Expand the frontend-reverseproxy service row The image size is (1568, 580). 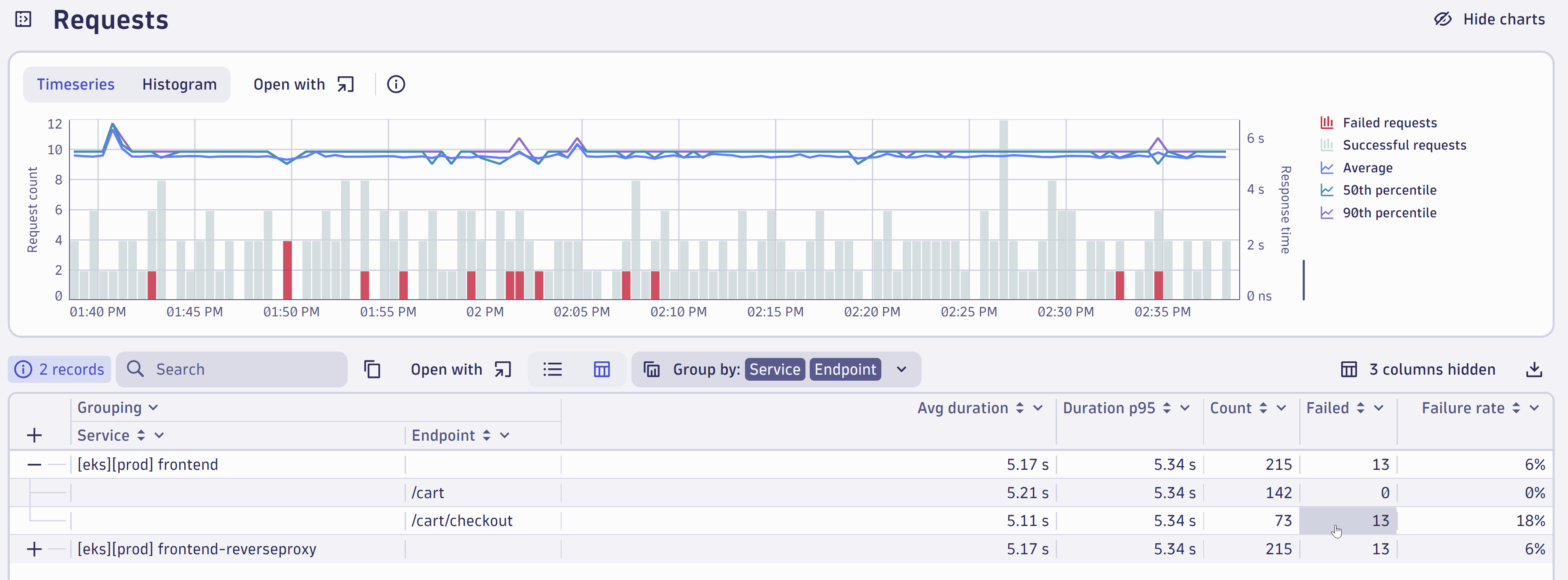[x=34, y=549]
